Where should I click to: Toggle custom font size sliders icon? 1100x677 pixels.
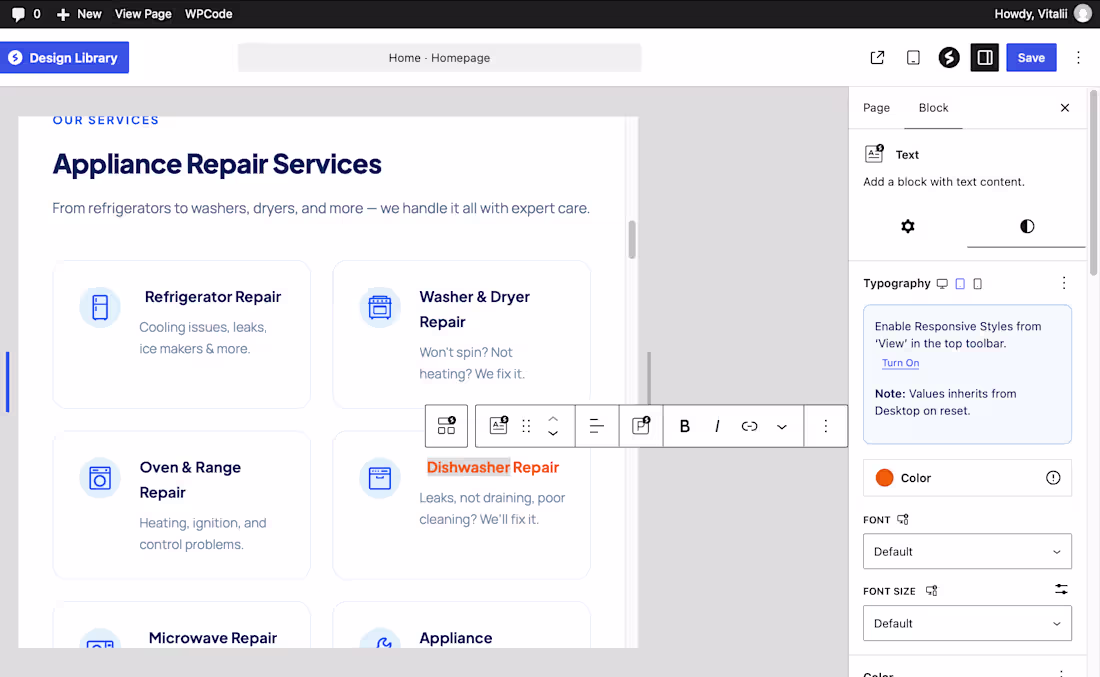tap(1061, 589)
